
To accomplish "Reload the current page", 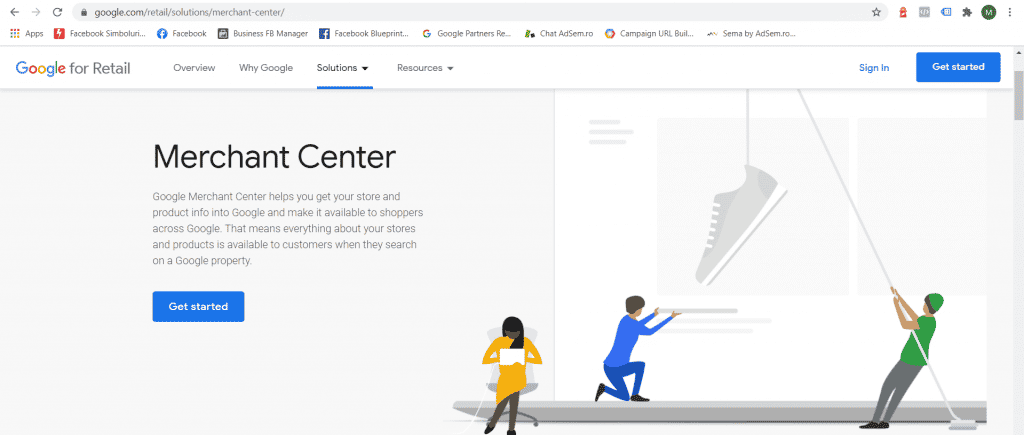I will 57,12.
